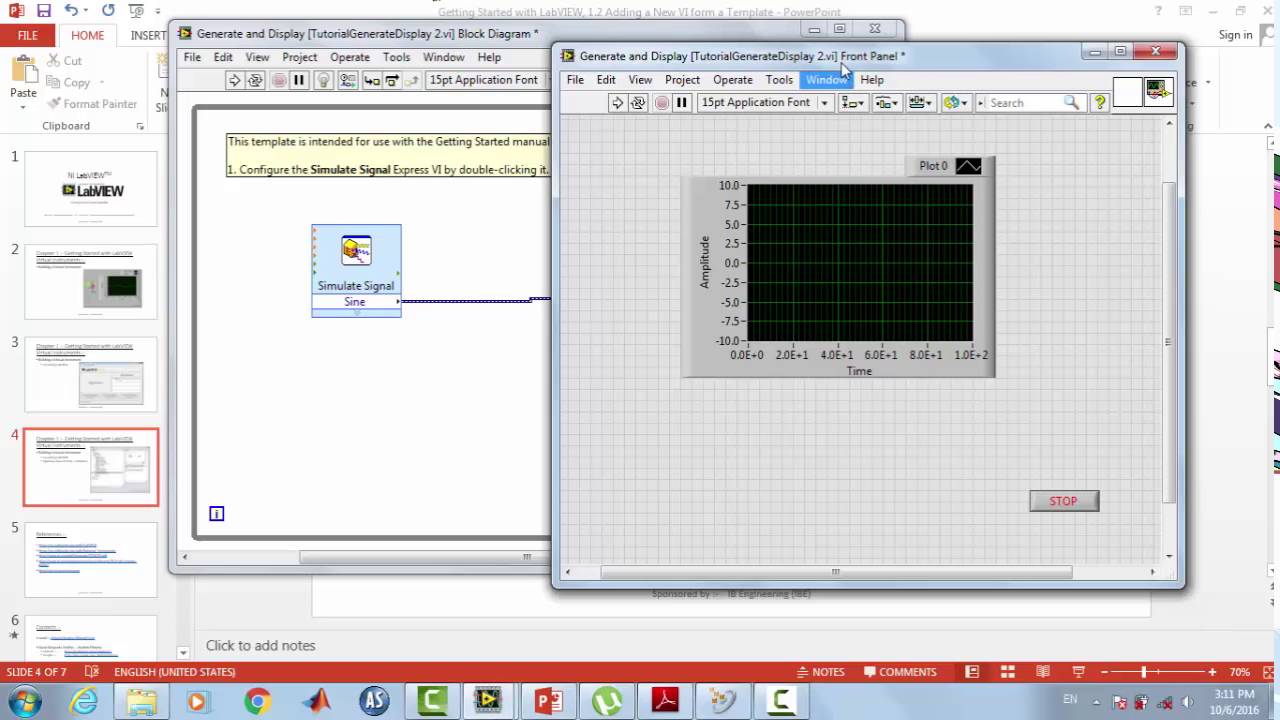Image resolution: width=1280 pixels, height=720 pixels.
Task: Click the waveform graph plot area
Action: pos(859,263)
